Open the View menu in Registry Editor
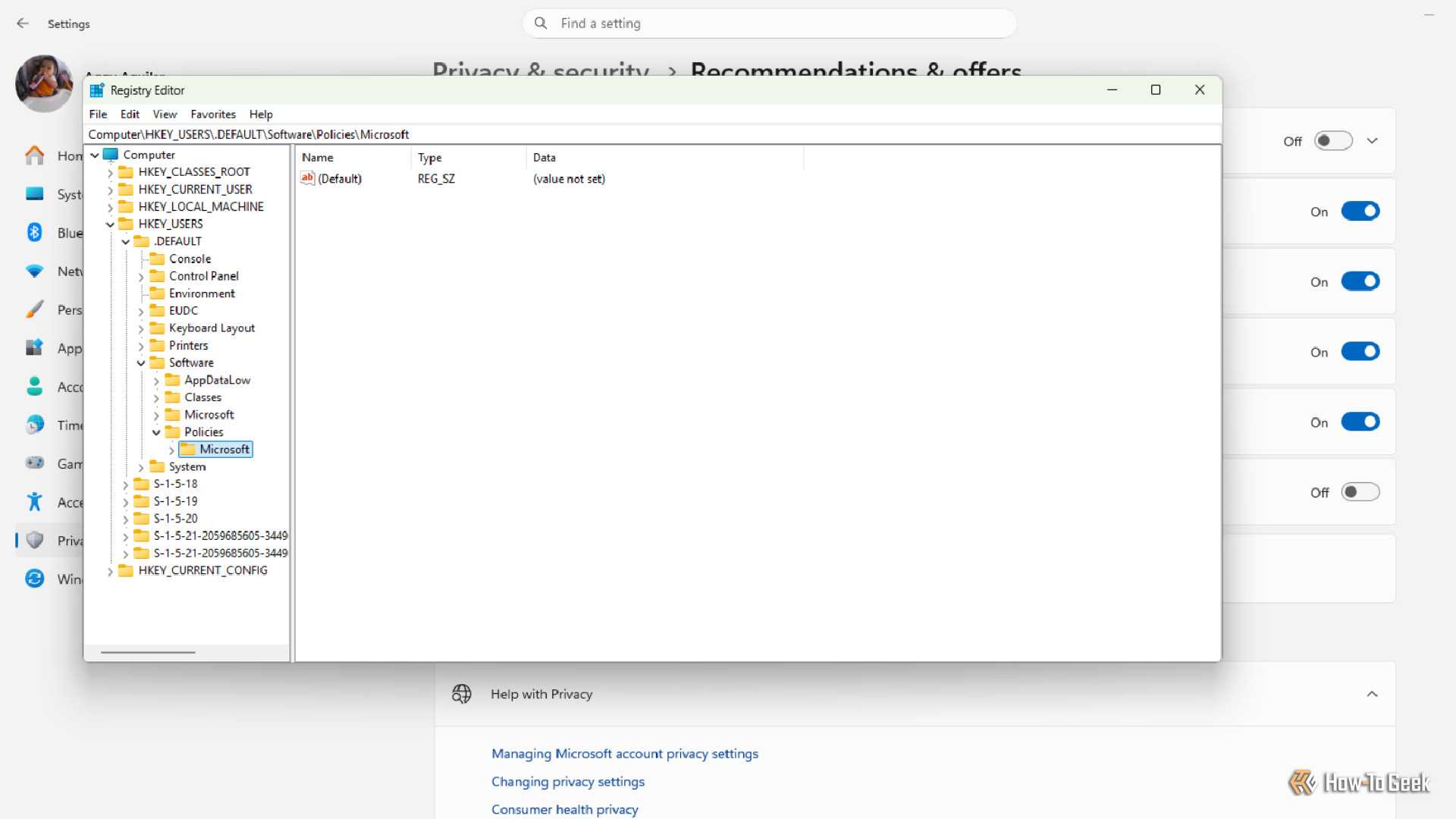 165,115
